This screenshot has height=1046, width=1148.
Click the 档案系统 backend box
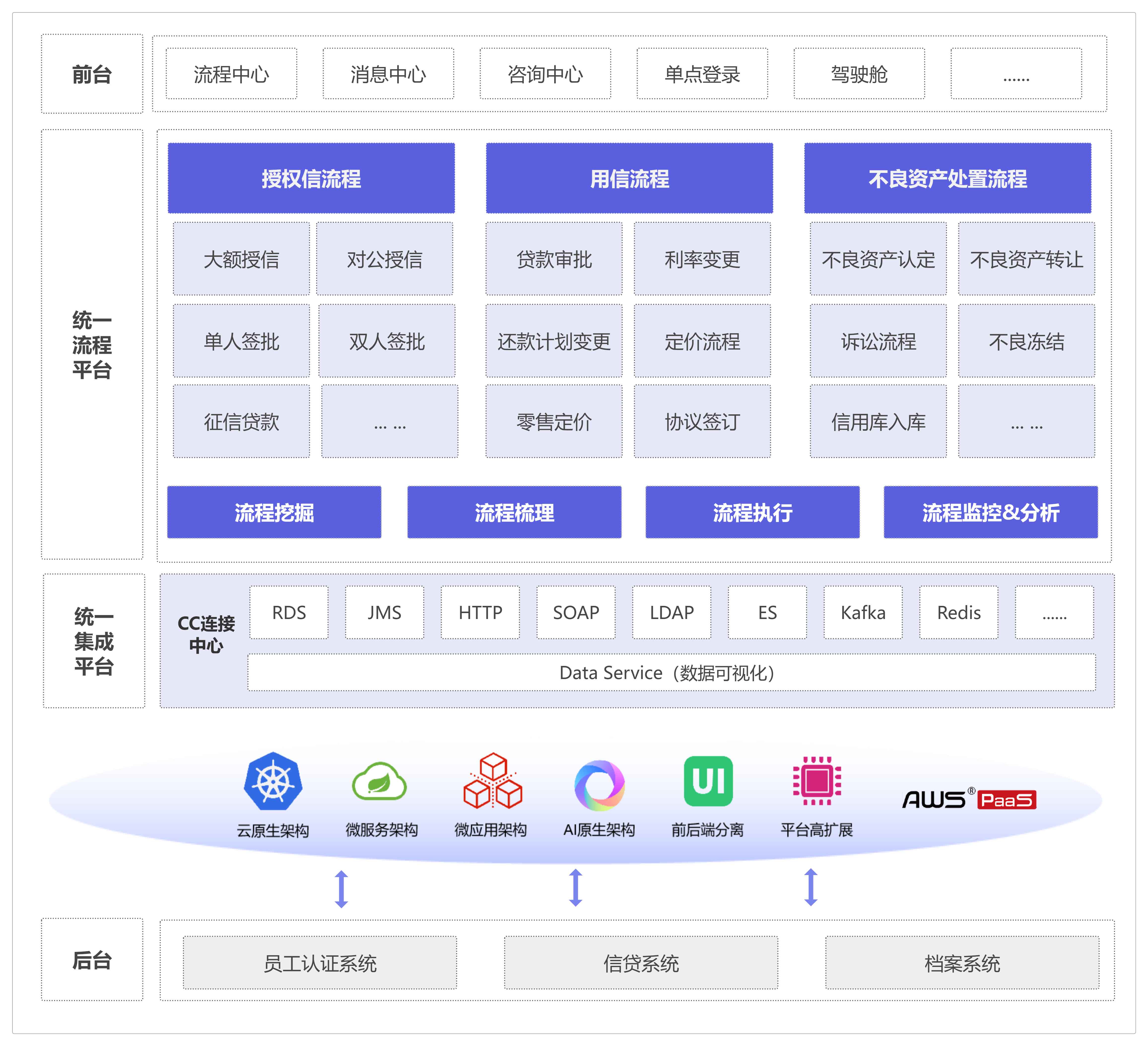[962, 963]
